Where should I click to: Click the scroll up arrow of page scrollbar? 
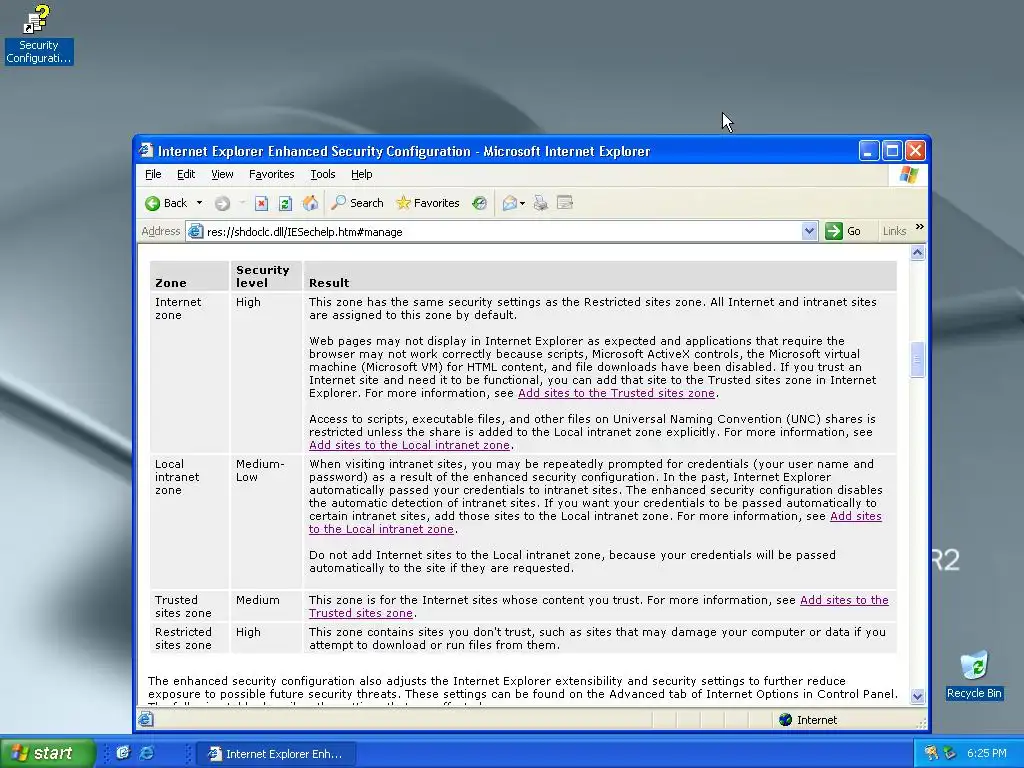(918, 253)
